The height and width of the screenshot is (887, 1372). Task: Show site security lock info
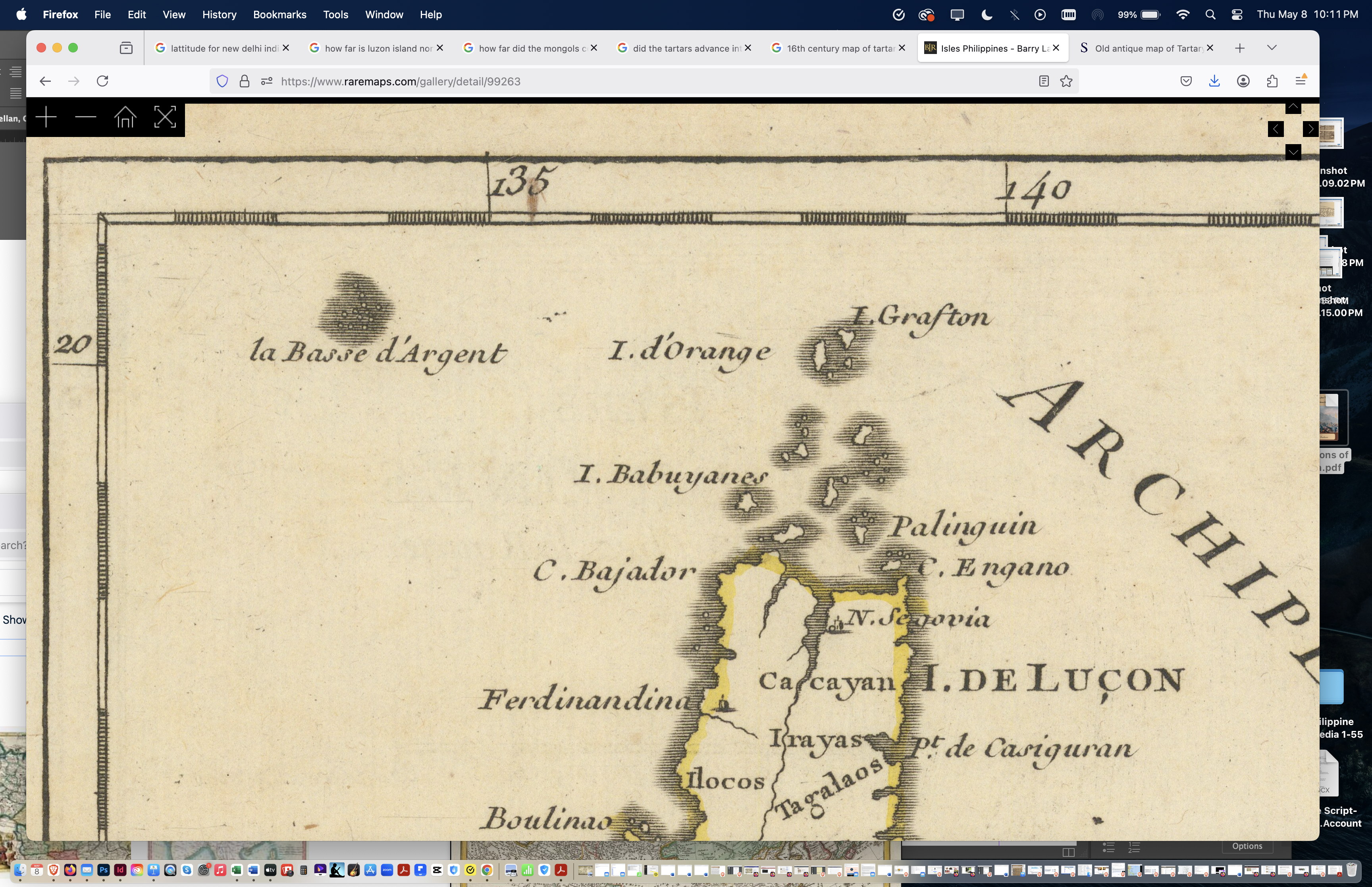coord(244,81)
